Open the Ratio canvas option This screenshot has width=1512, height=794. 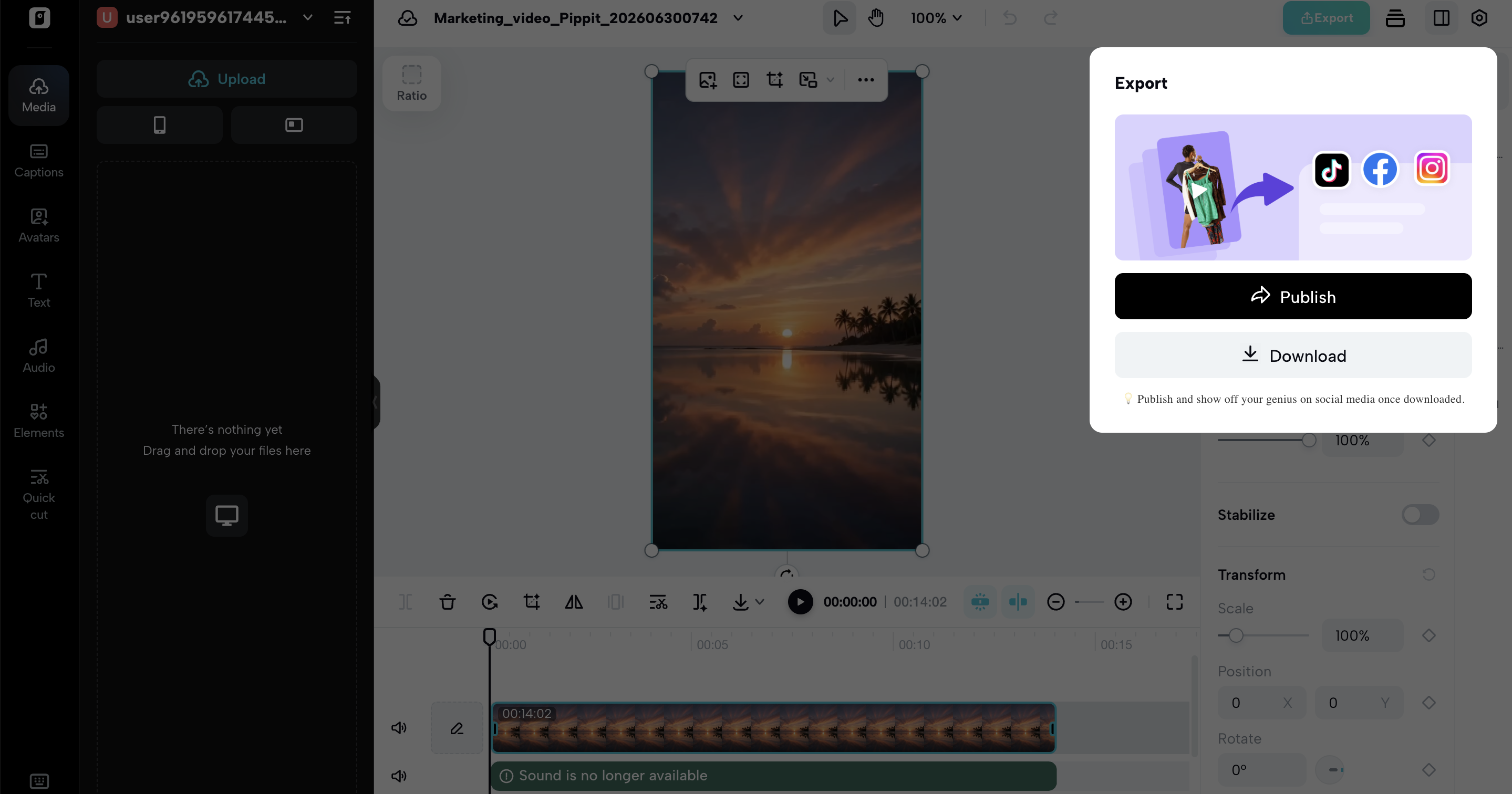pos(411,83)
